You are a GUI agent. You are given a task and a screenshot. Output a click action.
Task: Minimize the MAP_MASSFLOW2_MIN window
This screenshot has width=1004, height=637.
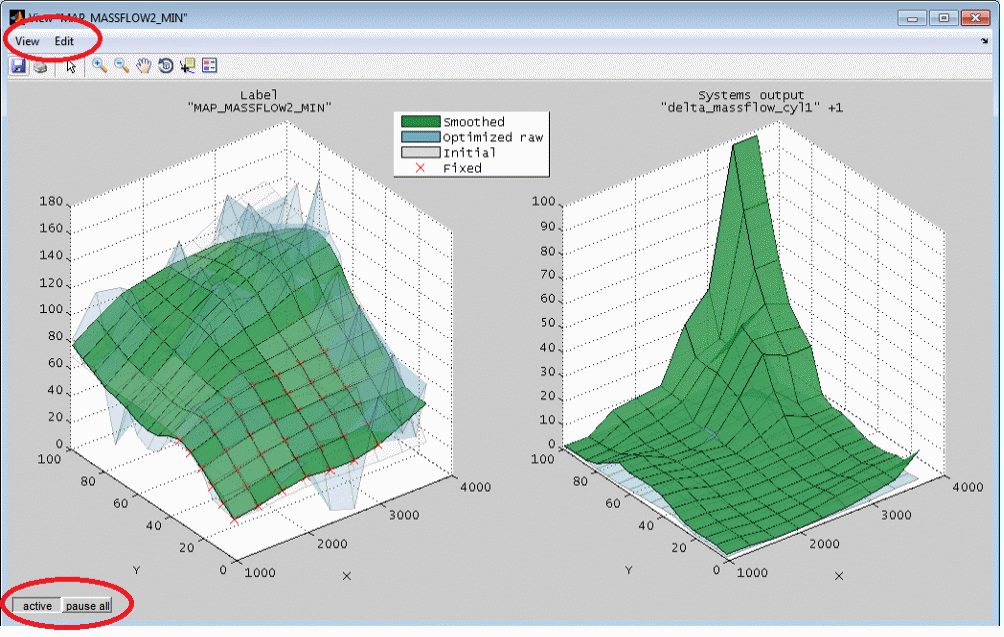point(912,18)
